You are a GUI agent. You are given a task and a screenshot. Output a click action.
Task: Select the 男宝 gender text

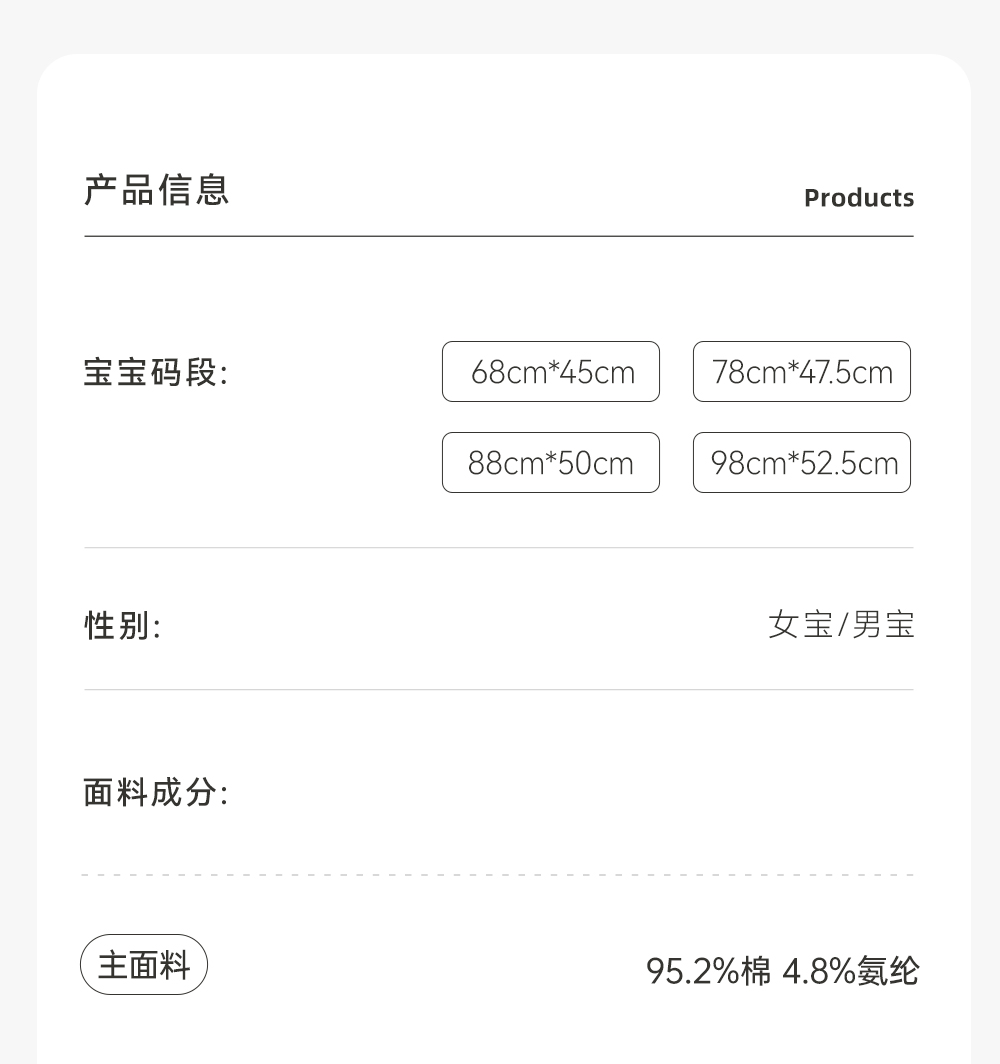coord(884,625)
